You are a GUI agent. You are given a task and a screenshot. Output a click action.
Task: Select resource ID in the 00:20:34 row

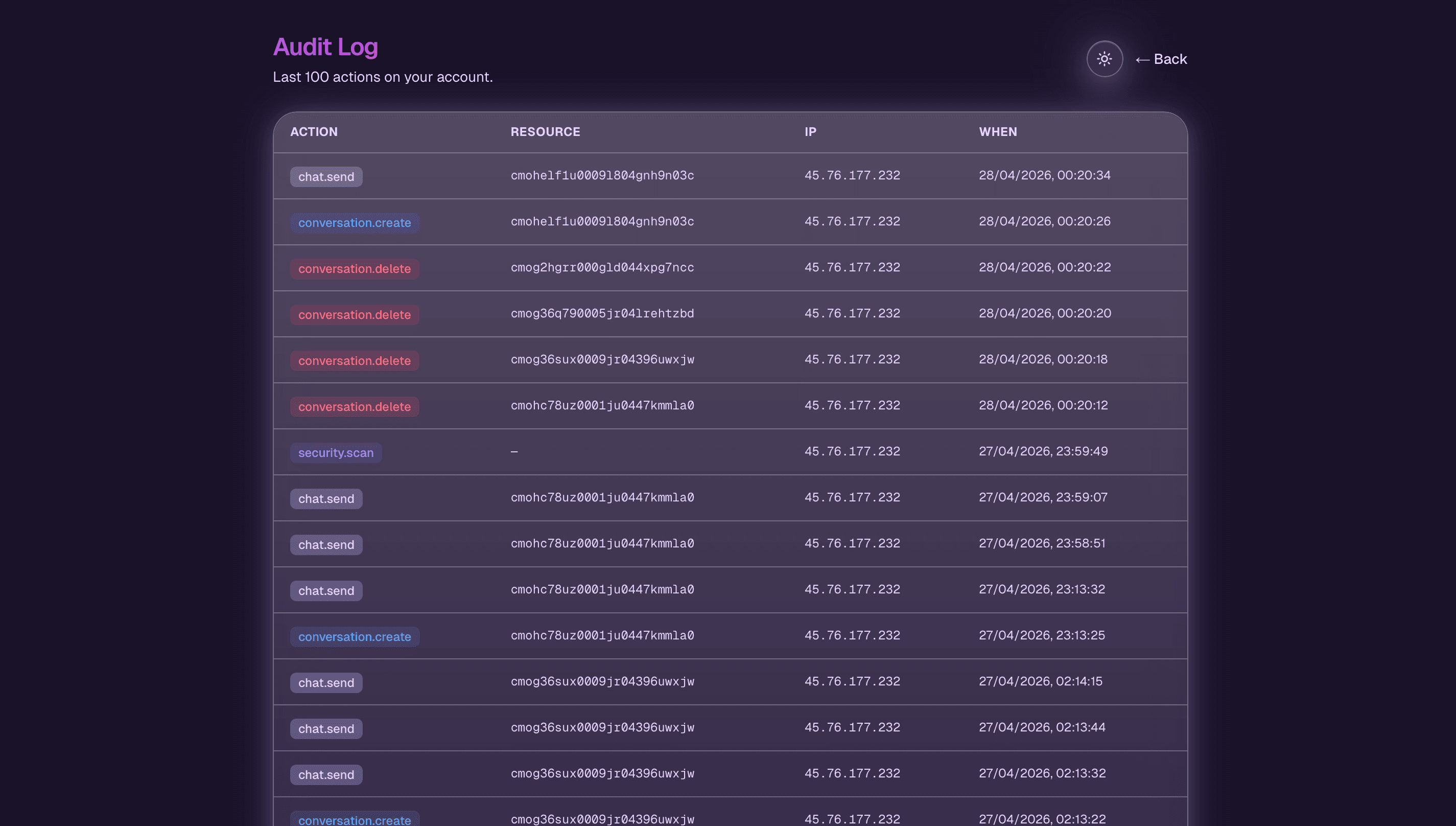(x=602, y=175)
